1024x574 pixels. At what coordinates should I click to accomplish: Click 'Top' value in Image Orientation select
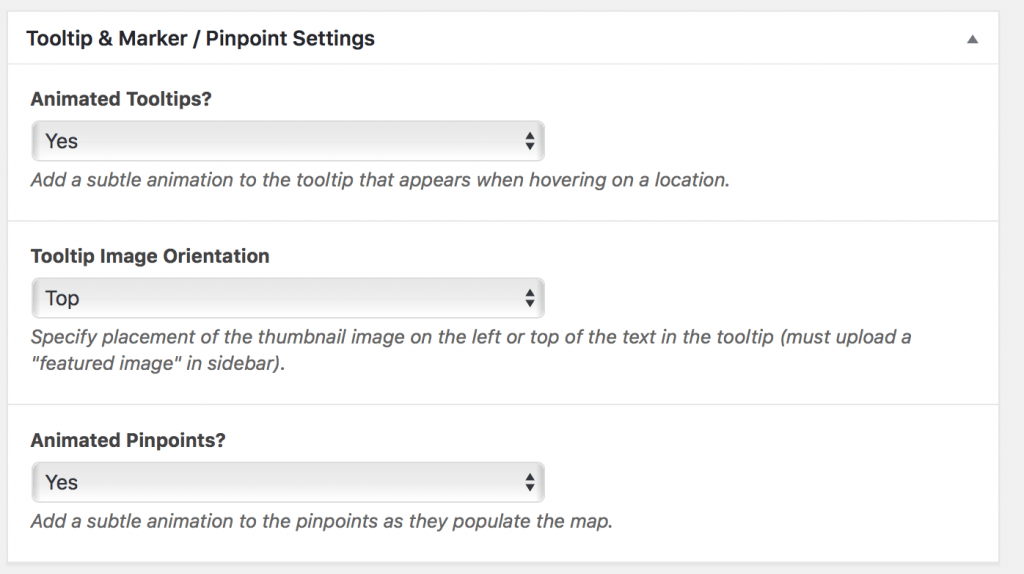tap(62, 298)
